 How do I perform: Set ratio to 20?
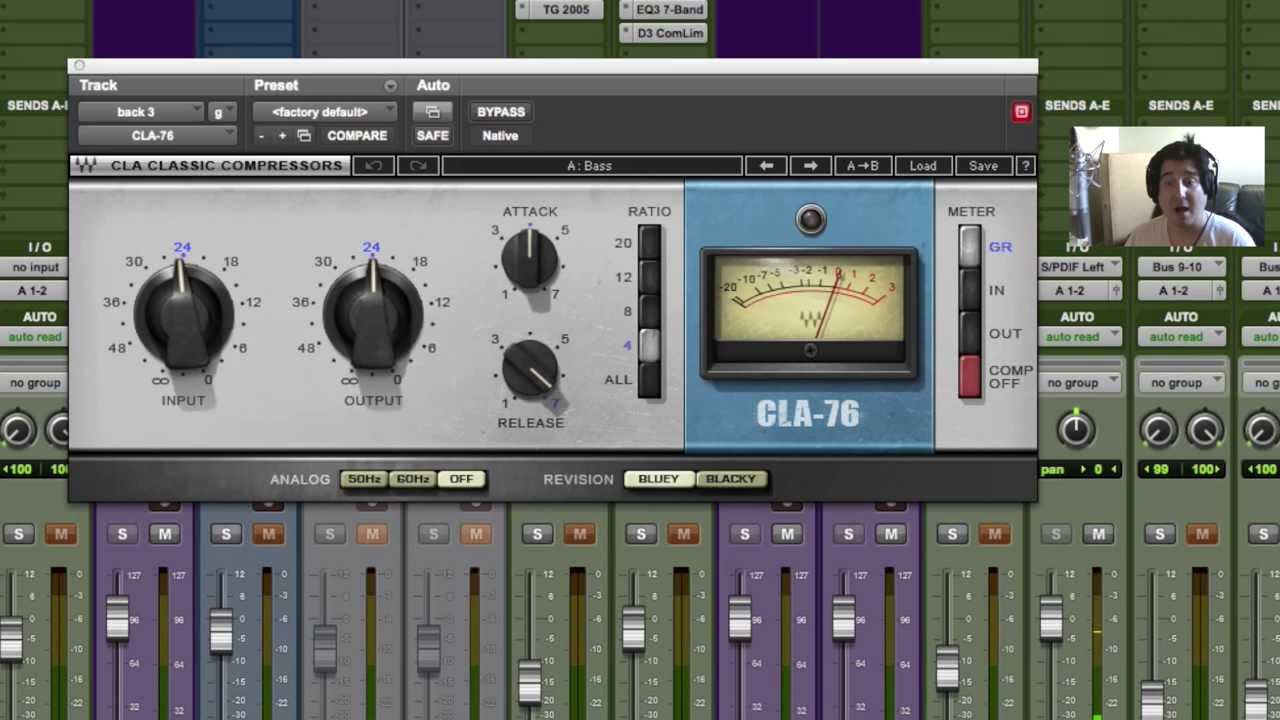pyautogui.click(x=649, y=243)
